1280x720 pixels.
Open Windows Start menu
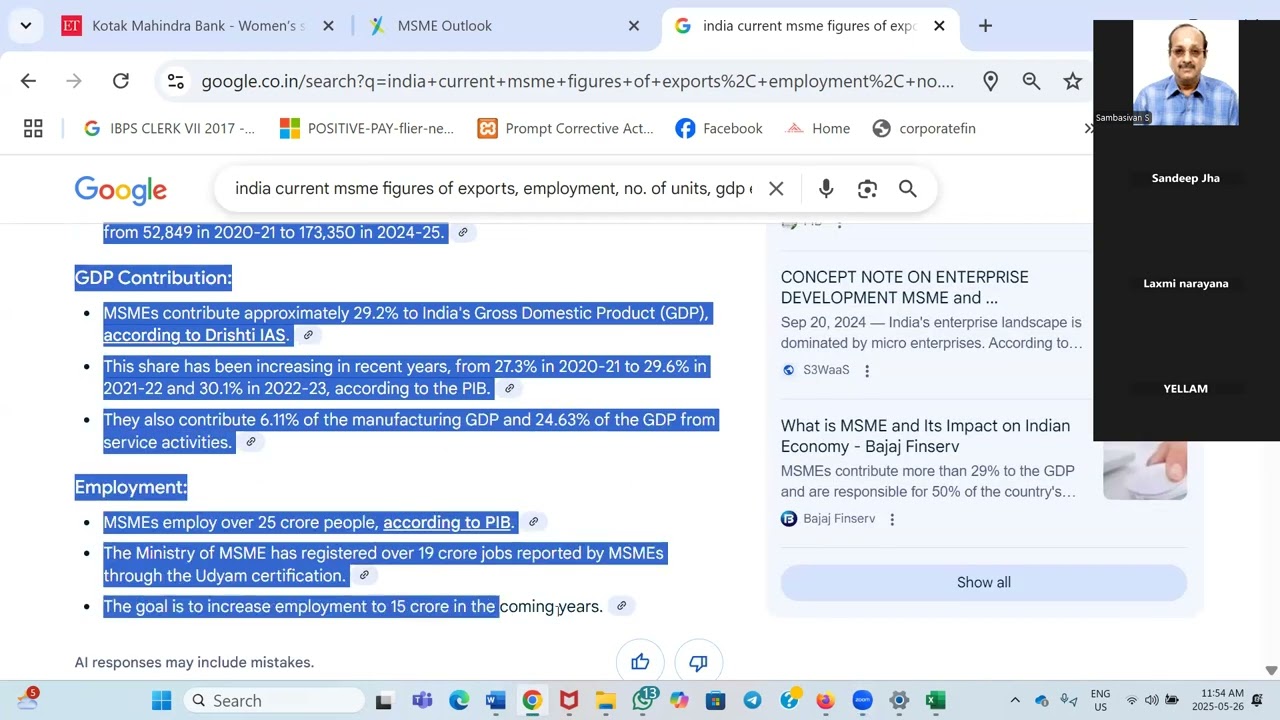point(161,700)
